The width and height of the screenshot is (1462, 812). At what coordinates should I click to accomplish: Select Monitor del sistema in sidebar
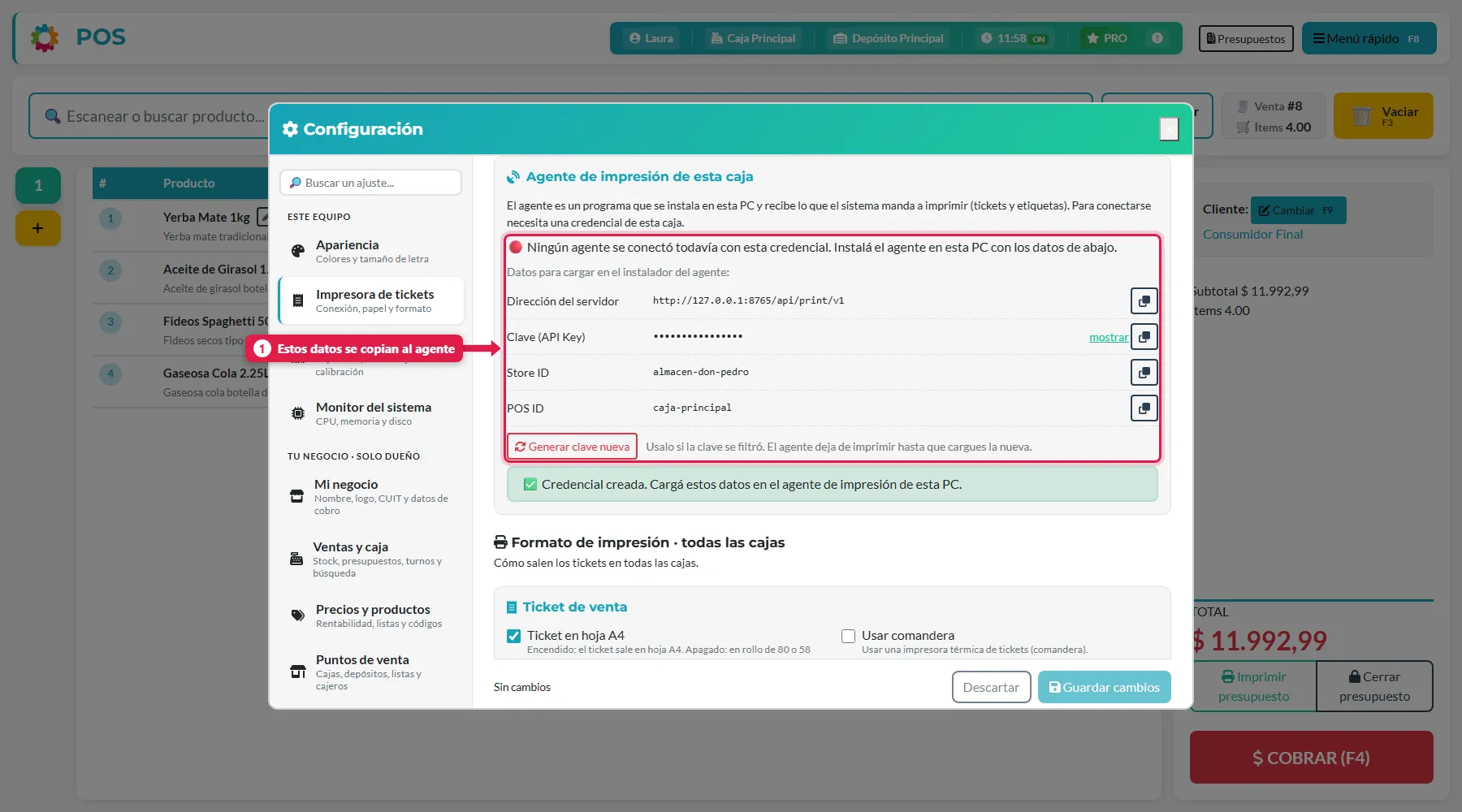tap(371, 413)
